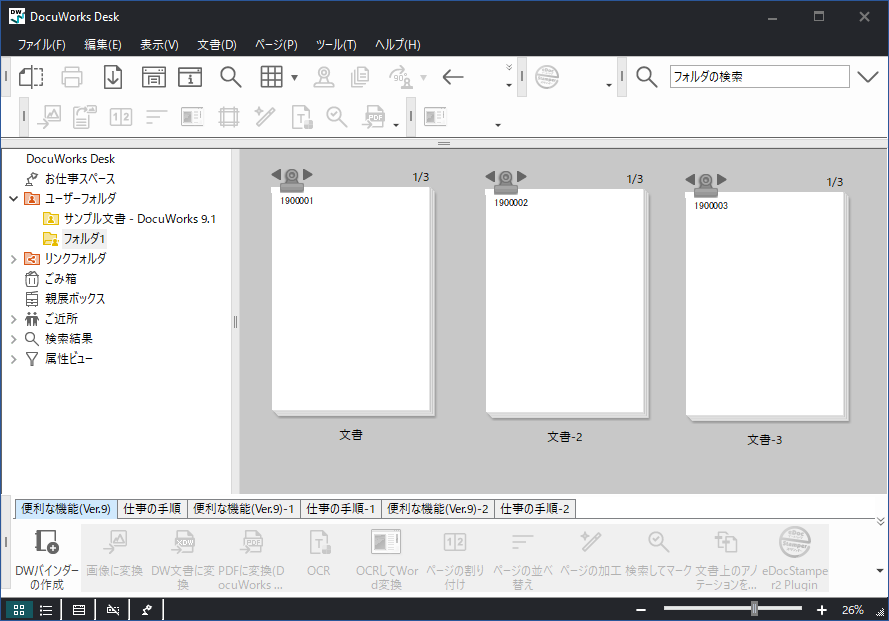Screen dimensions: 889x621
Task: Select サンプル文書 - DocuWorks 9.1 folder
Action: tap(139, 218)
